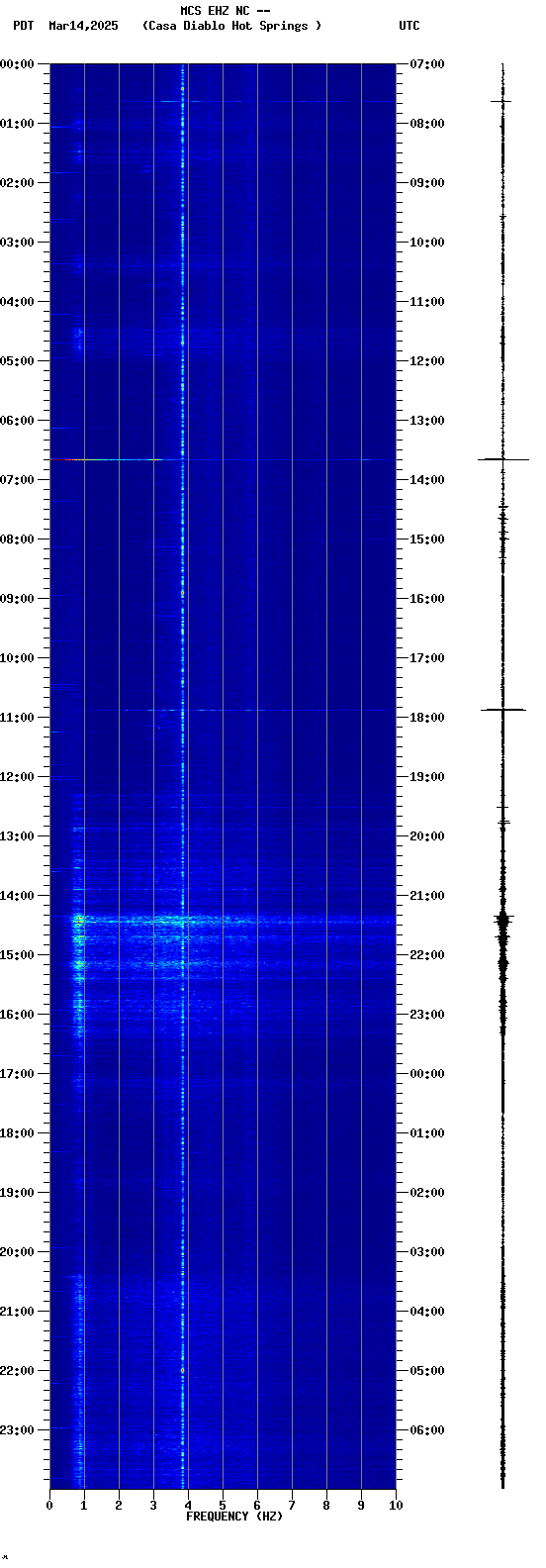
Task: Click frequency axis tick label '0'
Action: (x=49, y=1506)
